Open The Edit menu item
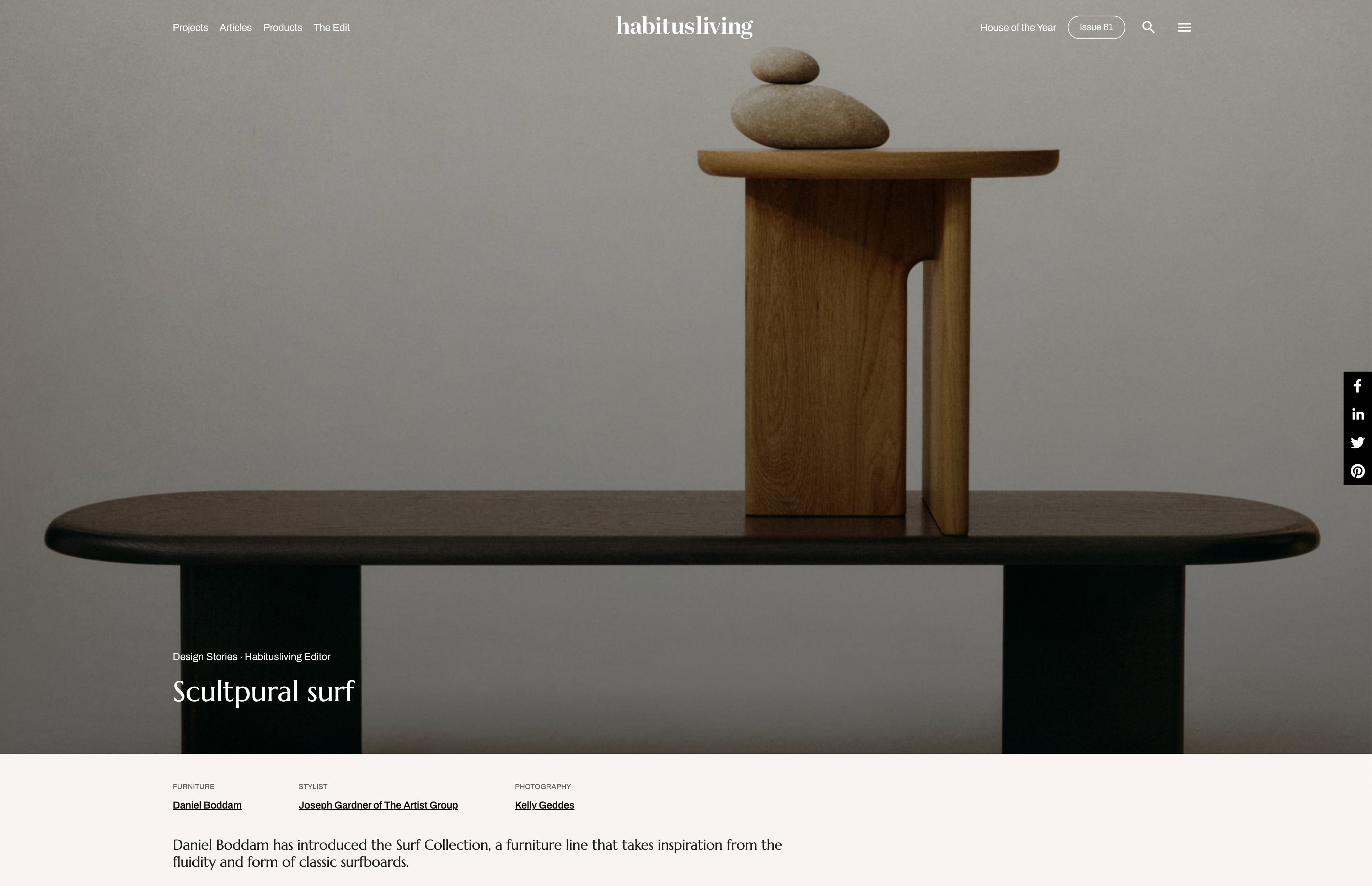The height and width of the screenshot is (886, 1372). point(332,28)
